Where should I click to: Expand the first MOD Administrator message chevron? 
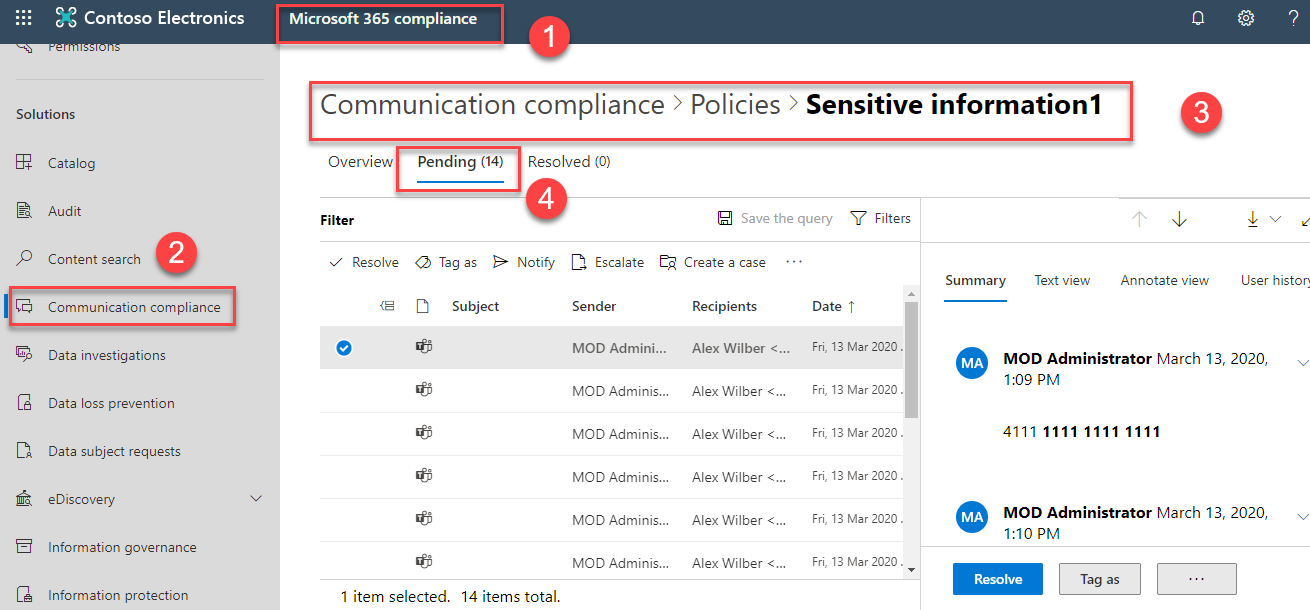tap(1302, 362)
